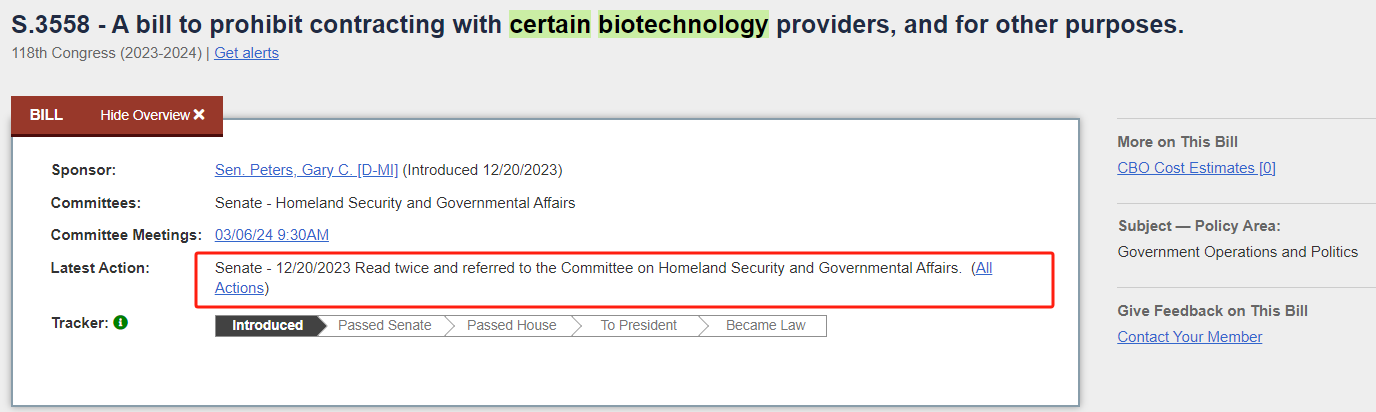
Task: Click the To President tracker step
Action: pos(638,325)
